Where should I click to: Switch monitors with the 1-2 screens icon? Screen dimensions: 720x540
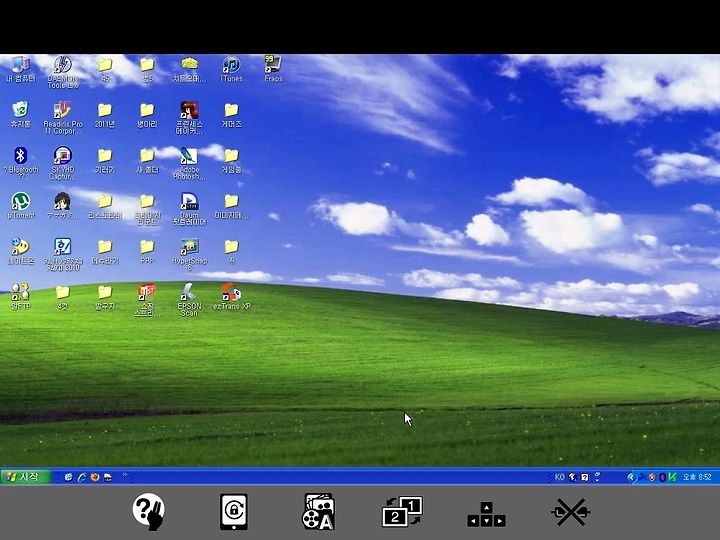pos(403,511)
